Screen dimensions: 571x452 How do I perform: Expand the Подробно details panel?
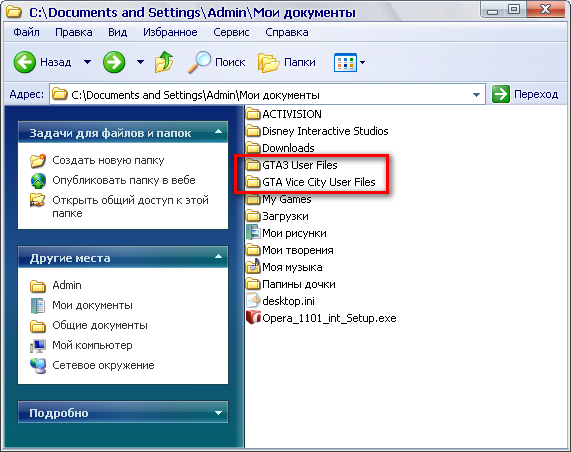coord(218,412)
